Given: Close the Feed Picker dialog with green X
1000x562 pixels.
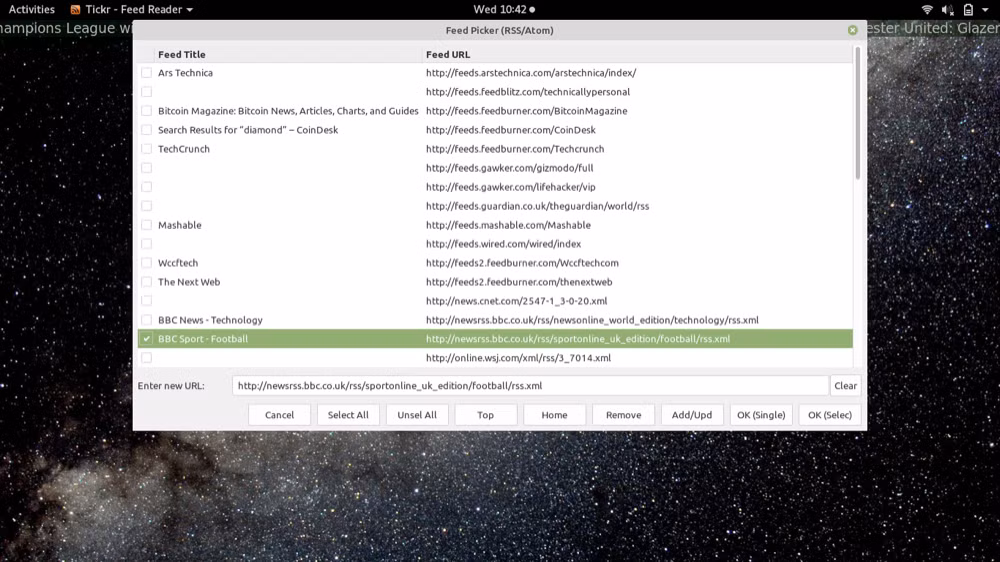Looking at the screenshot, I should point(853,30).
